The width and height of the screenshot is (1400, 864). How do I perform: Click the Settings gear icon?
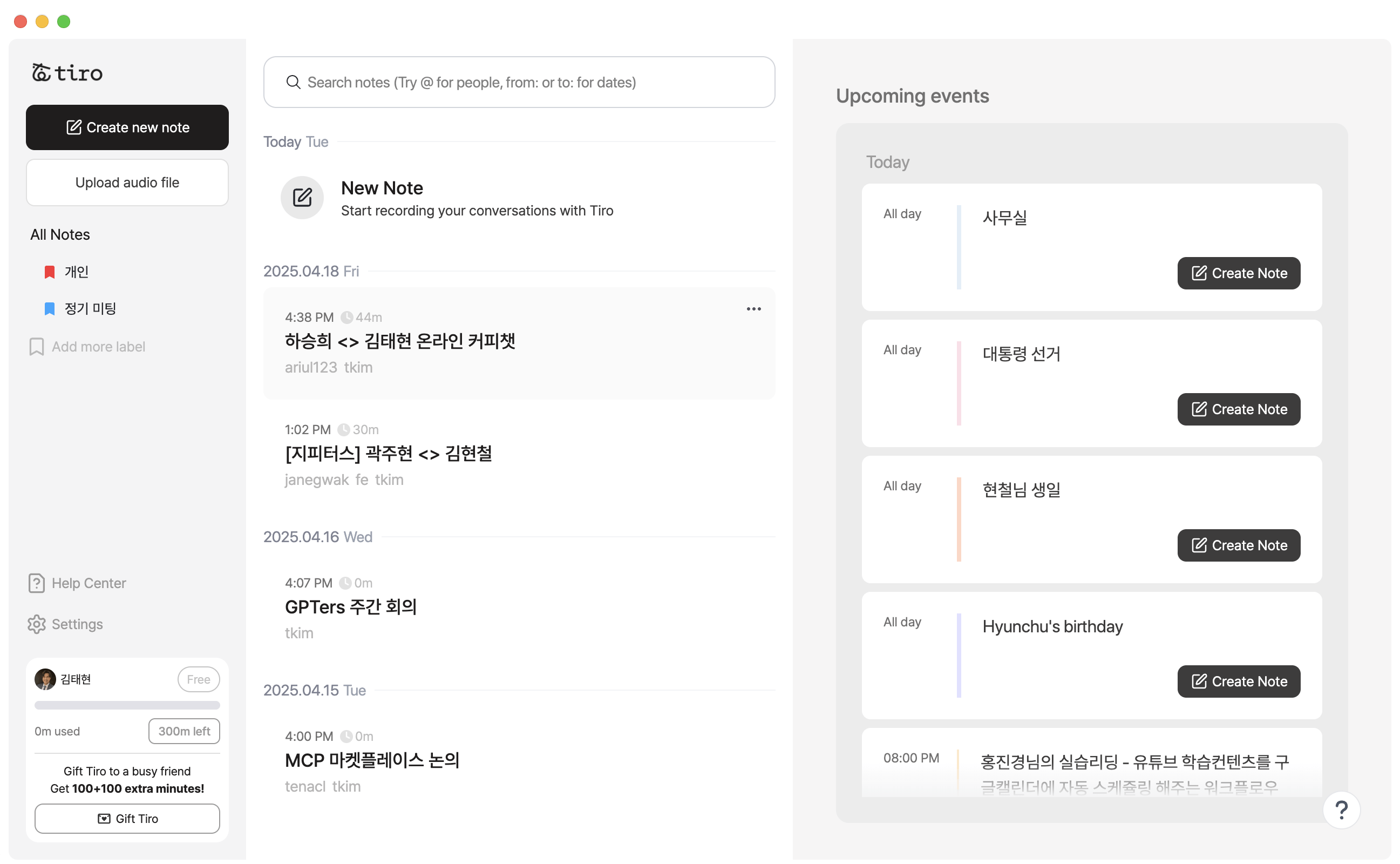[37, 624]
